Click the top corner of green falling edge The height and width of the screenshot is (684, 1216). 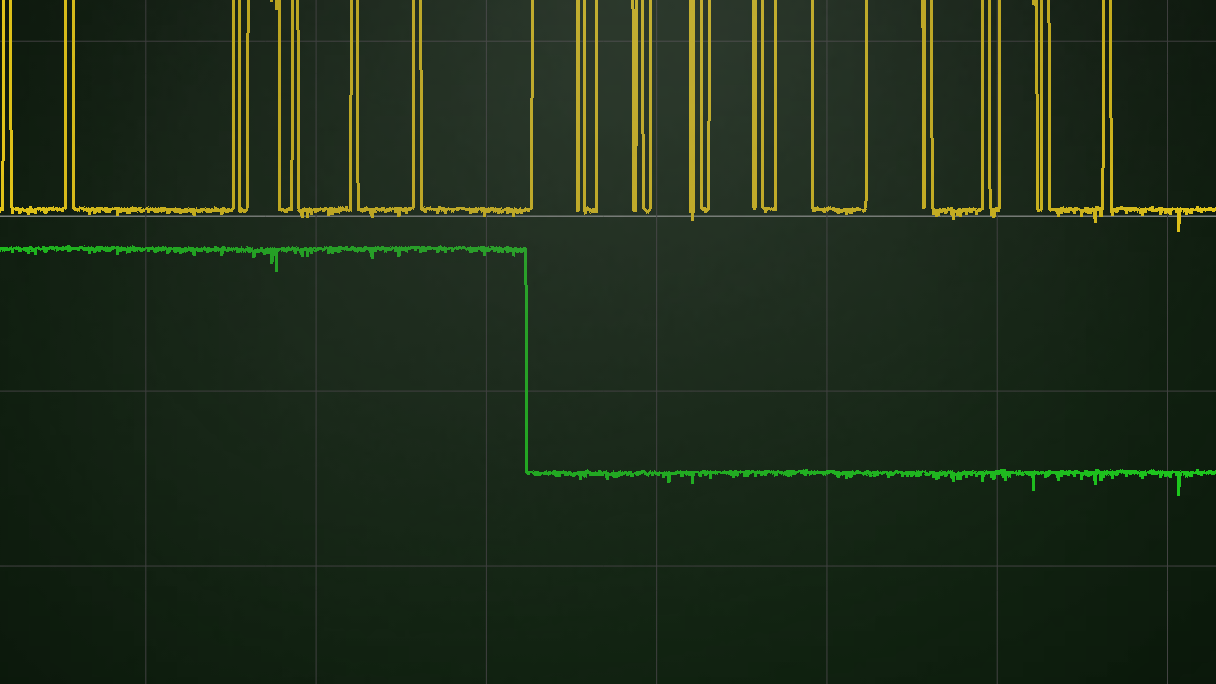click(x=525, y=250)
